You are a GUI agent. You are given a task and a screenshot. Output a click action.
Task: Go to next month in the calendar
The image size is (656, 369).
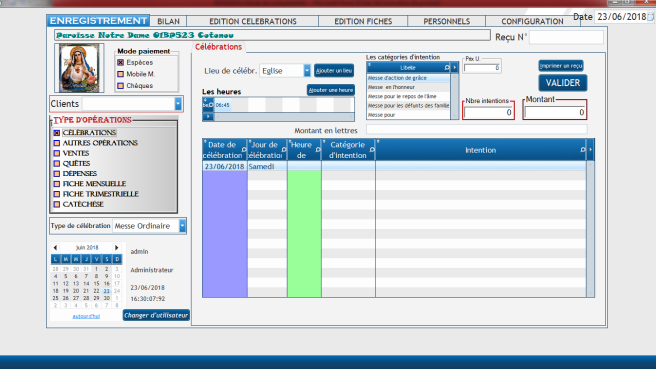pyautogui.click(x=117, y=248)
